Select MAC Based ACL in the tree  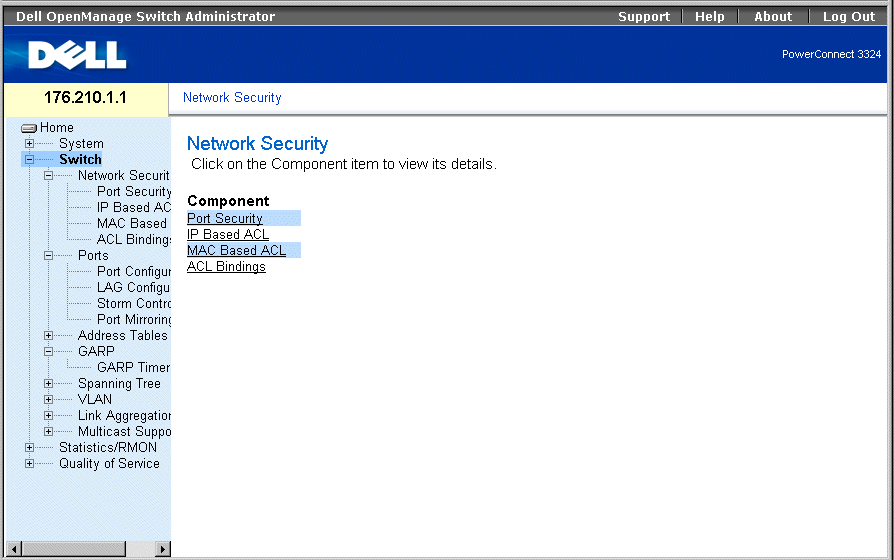pos(132,223)
